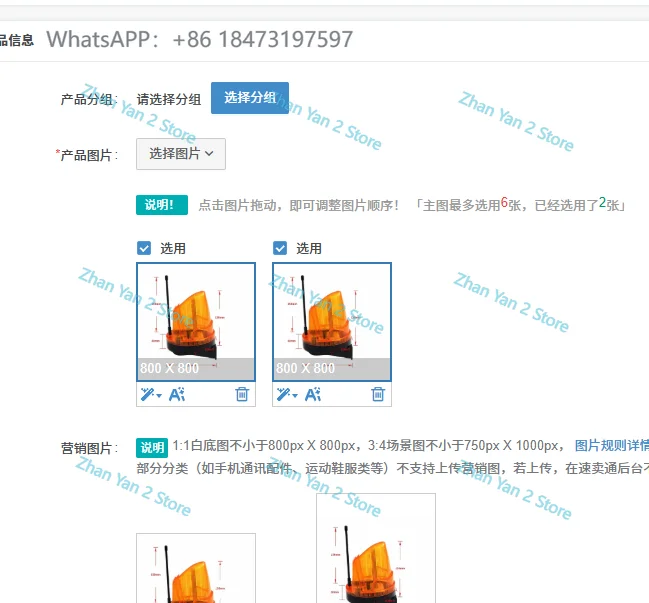Select the right tall marketing image thumbnail

tap(376, 548)
